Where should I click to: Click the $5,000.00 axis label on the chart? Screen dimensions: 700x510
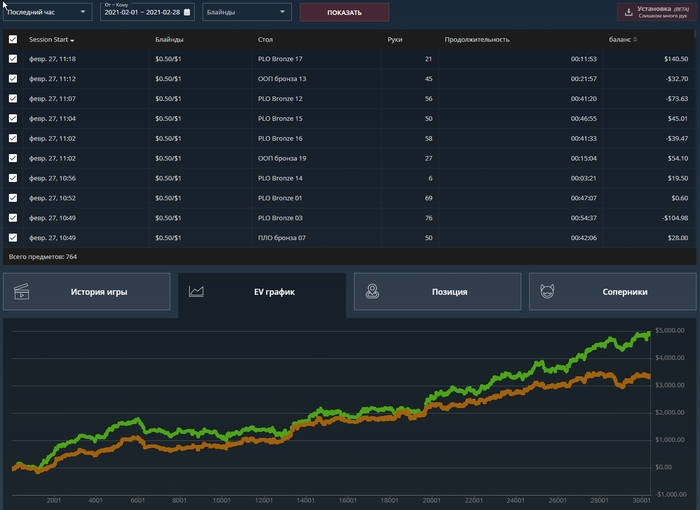(x=670, y=330)
